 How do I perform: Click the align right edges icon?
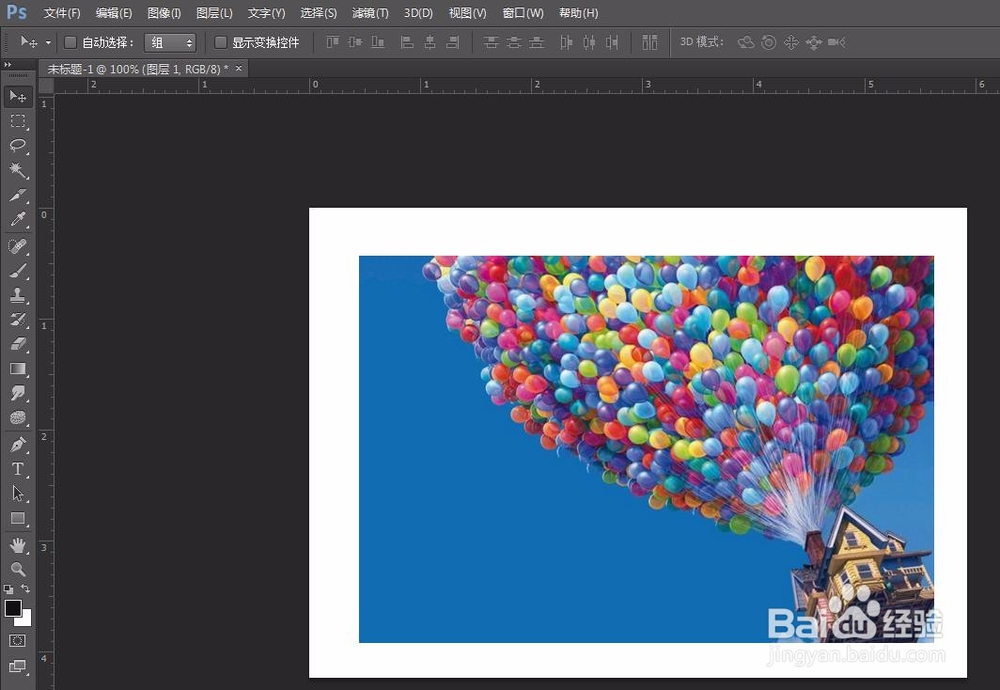click(x=453, y=43)
